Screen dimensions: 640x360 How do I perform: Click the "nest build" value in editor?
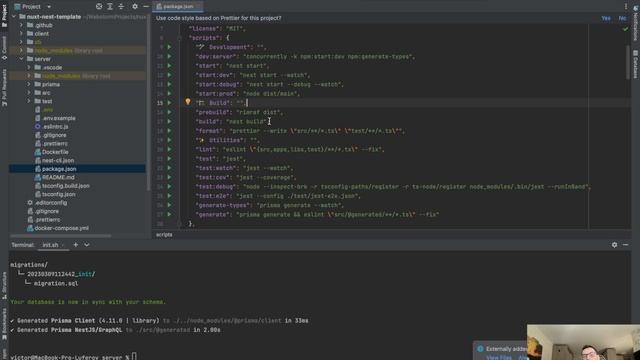[246, 122]
